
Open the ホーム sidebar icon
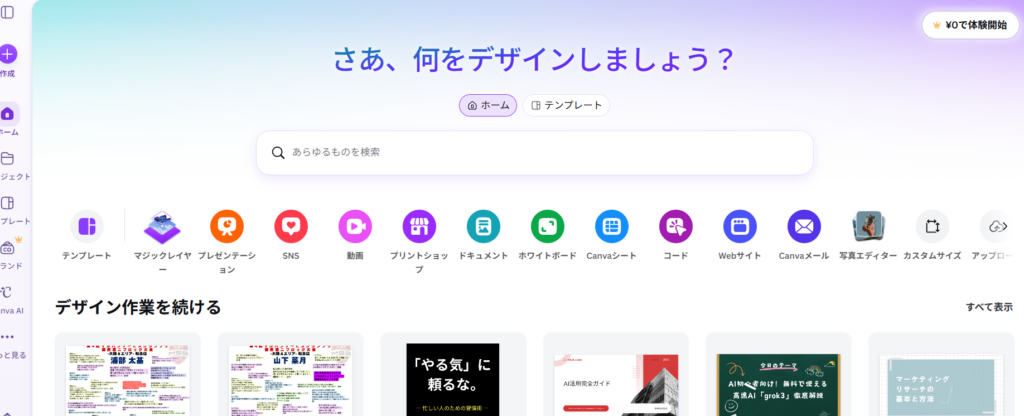[x=7, y=114]
